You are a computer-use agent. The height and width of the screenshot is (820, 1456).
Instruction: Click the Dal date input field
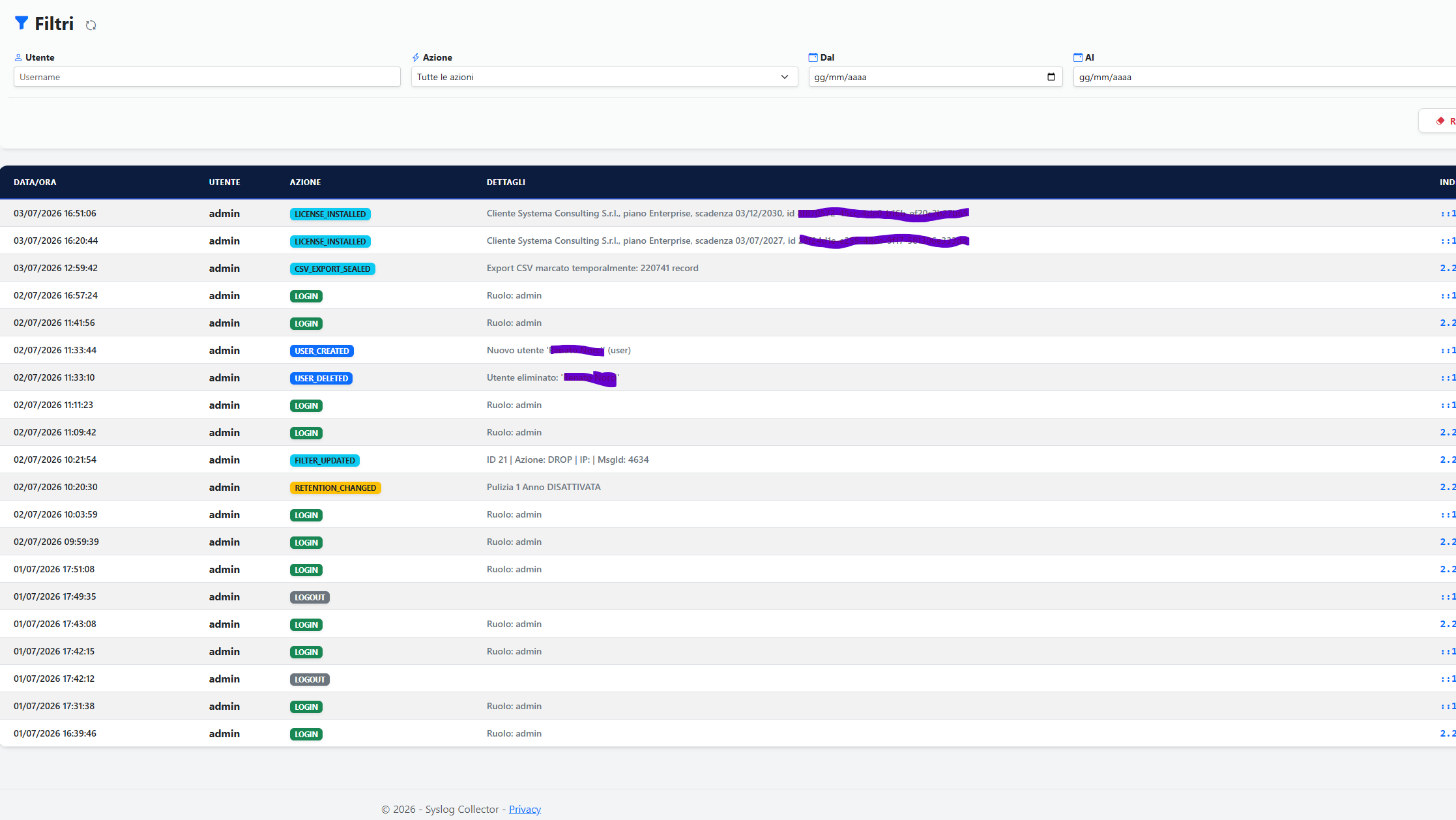click(935, 77)
